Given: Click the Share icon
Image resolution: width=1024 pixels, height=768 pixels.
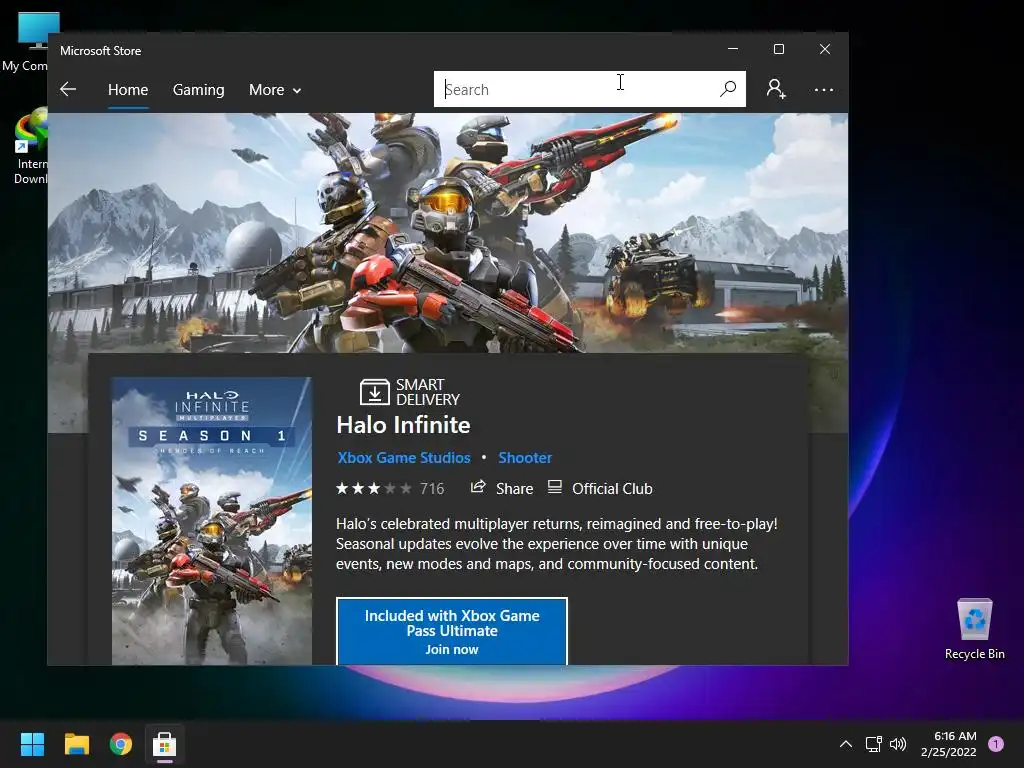Looking at the screenshot, I should point(478,487).
